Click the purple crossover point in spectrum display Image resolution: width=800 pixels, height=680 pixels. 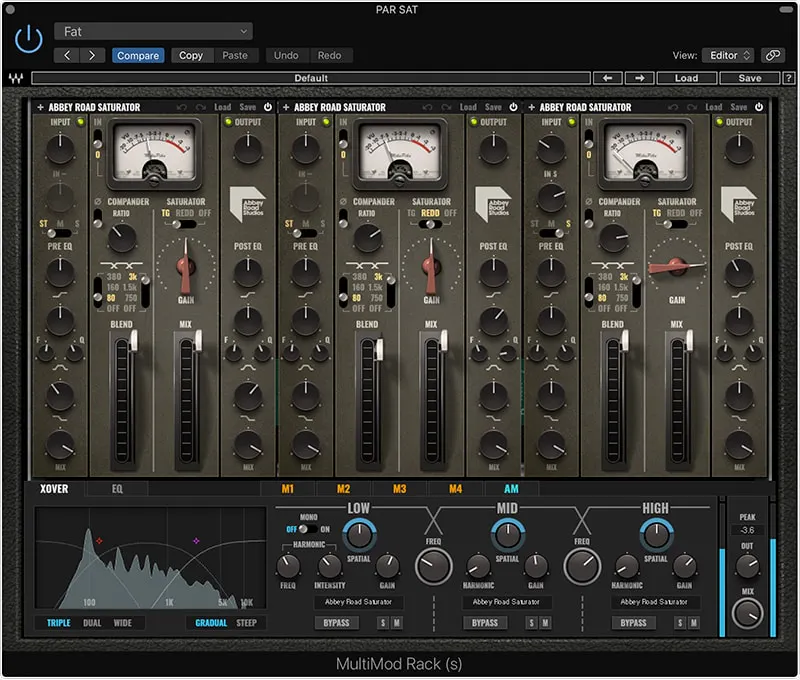coord(196,540)
